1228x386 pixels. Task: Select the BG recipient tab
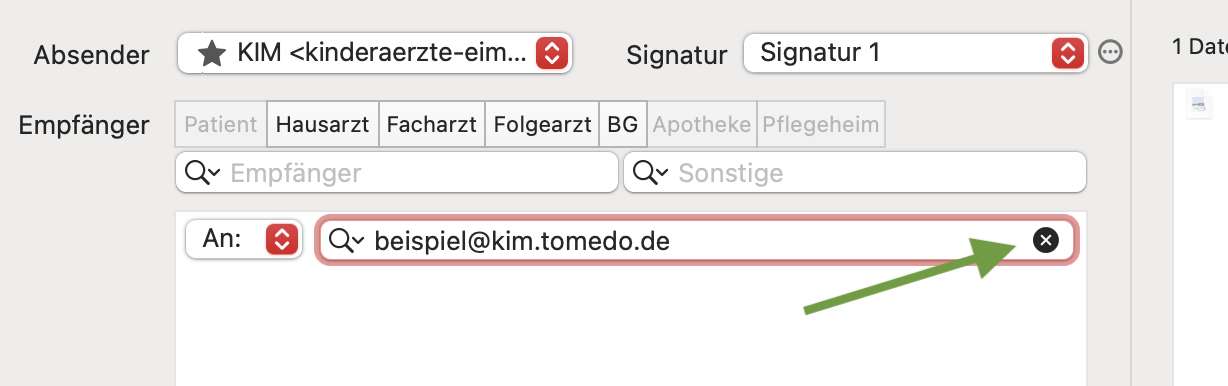tap(622, 125)
